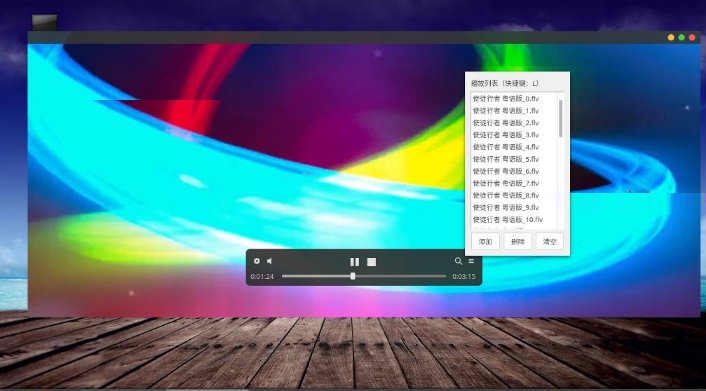Select playlist item 使徒行者 粤语版_8.flv

[514, 195]
